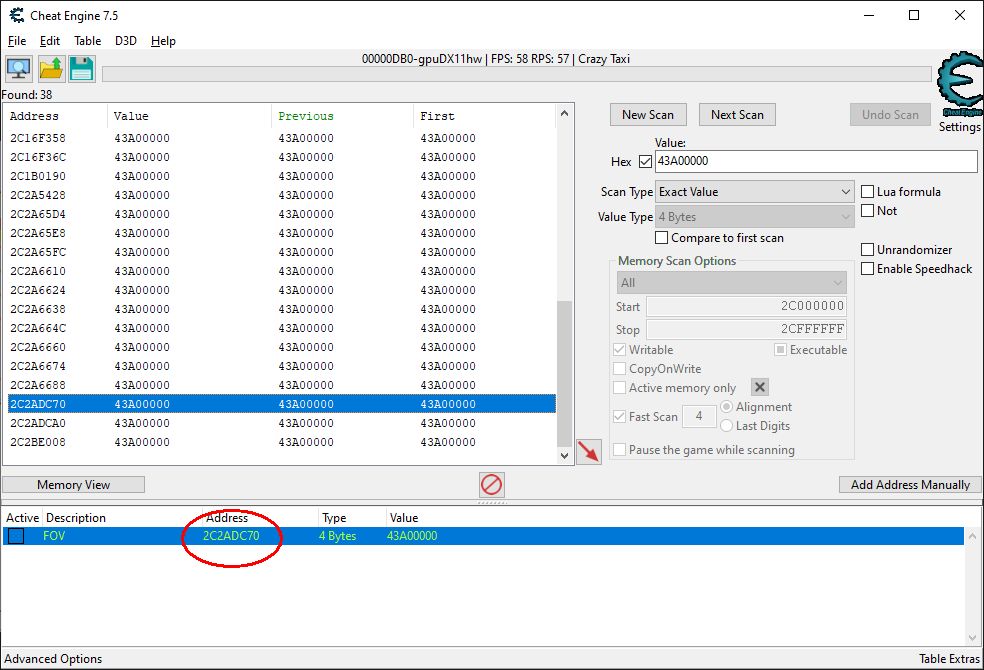Open Memory View
The height and width of the screenshot is (670, 984).
(73, 485)
